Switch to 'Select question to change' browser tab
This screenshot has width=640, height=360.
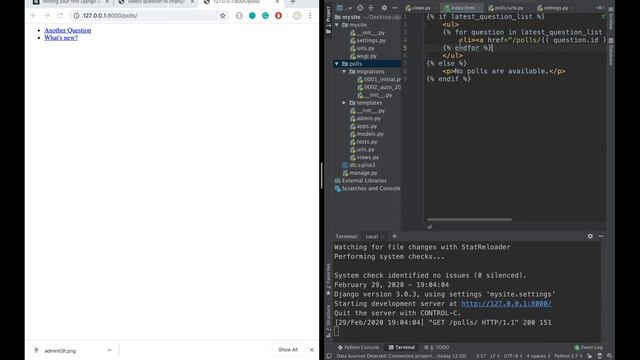coord(156,2)
